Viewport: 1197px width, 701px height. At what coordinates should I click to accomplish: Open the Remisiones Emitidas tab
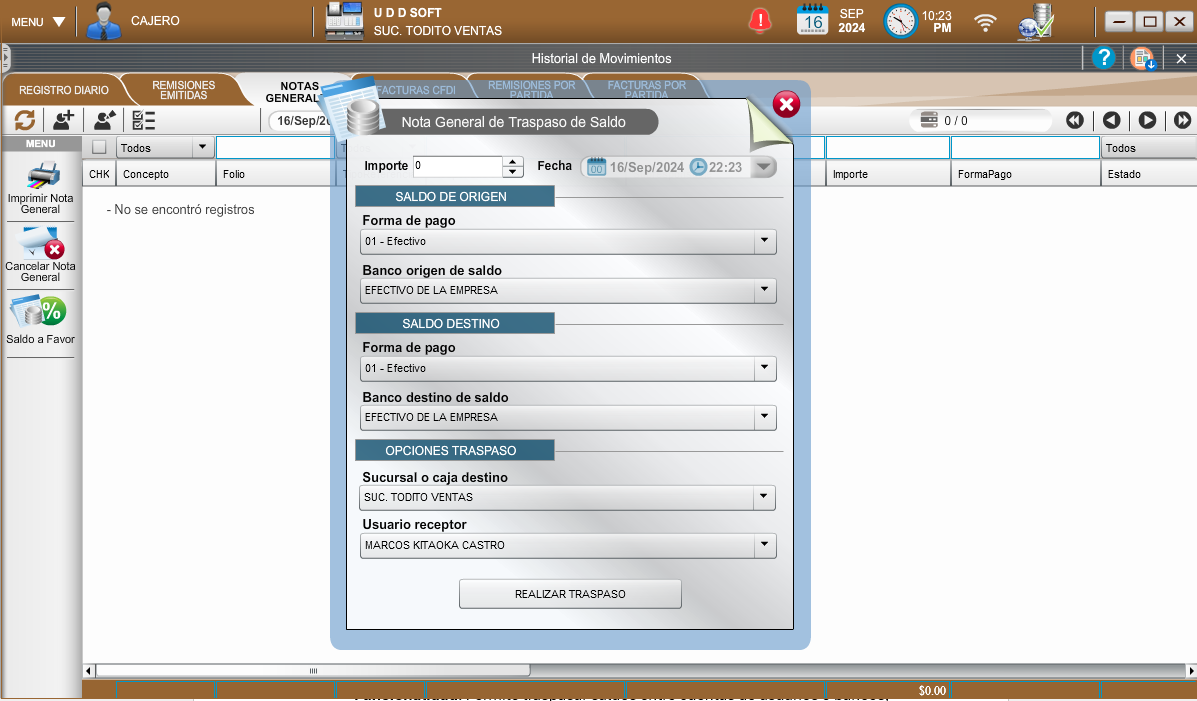(183, 90)
